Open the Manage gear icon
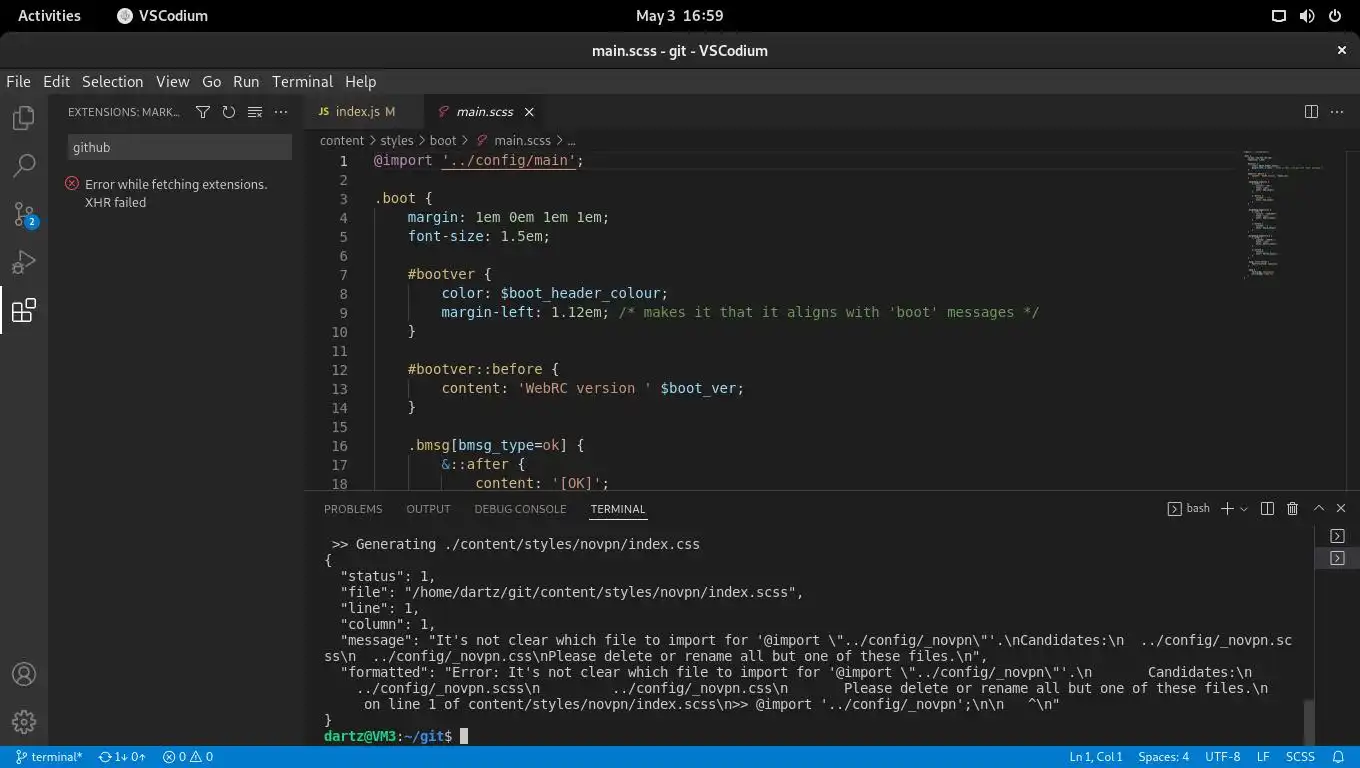 [x=24, y=722]
